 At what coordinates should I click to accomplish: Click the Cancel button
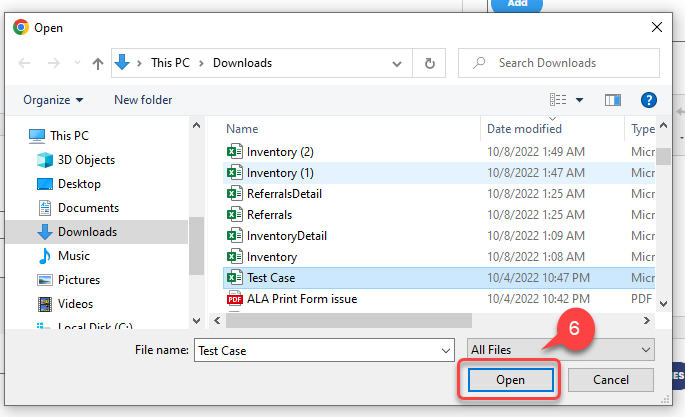[x=611, y=380]
